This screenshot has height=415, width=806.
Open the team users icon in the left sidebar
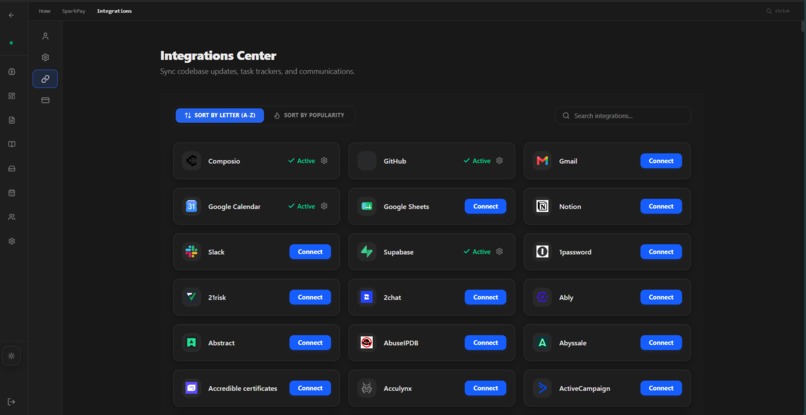(12, 217)
